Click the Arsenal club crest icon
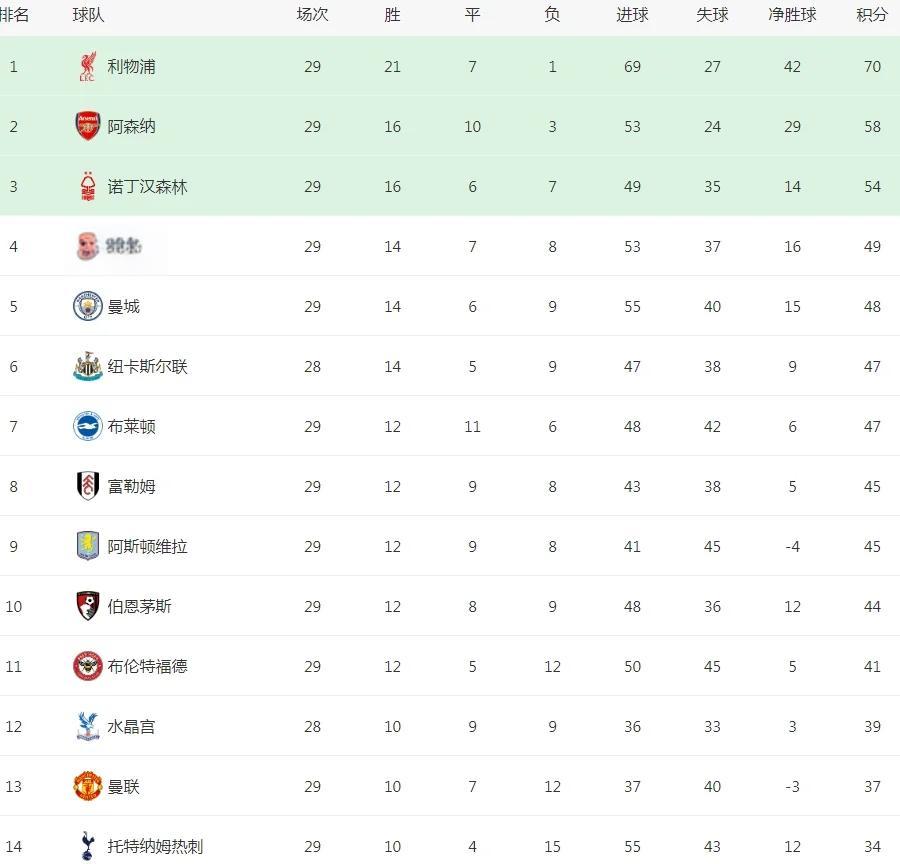The width and height of the screenshot is (900, 864). (x=88, y=127)
